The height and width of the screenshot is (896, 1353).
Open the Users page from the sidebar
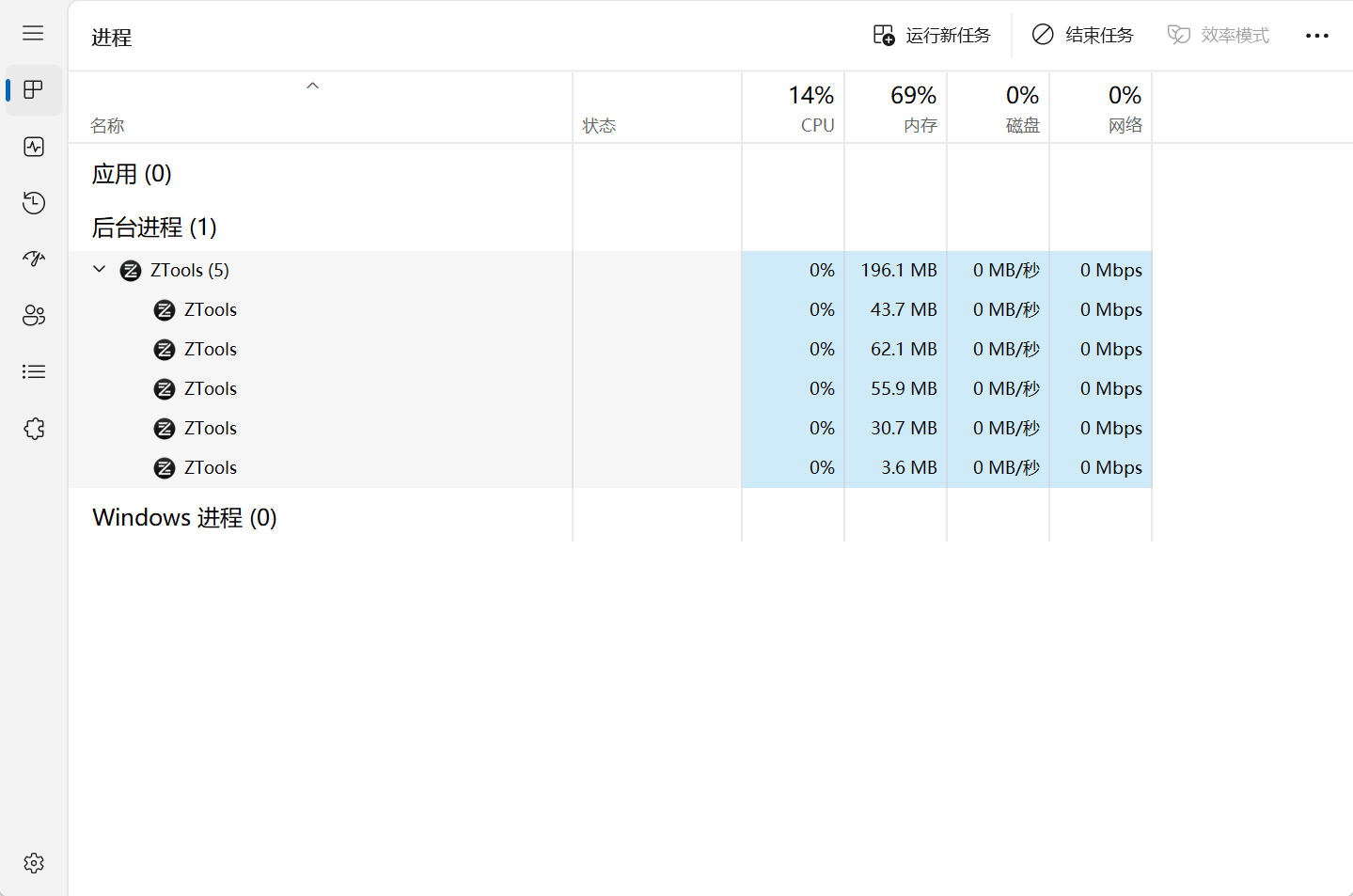[x=34, y=316]
